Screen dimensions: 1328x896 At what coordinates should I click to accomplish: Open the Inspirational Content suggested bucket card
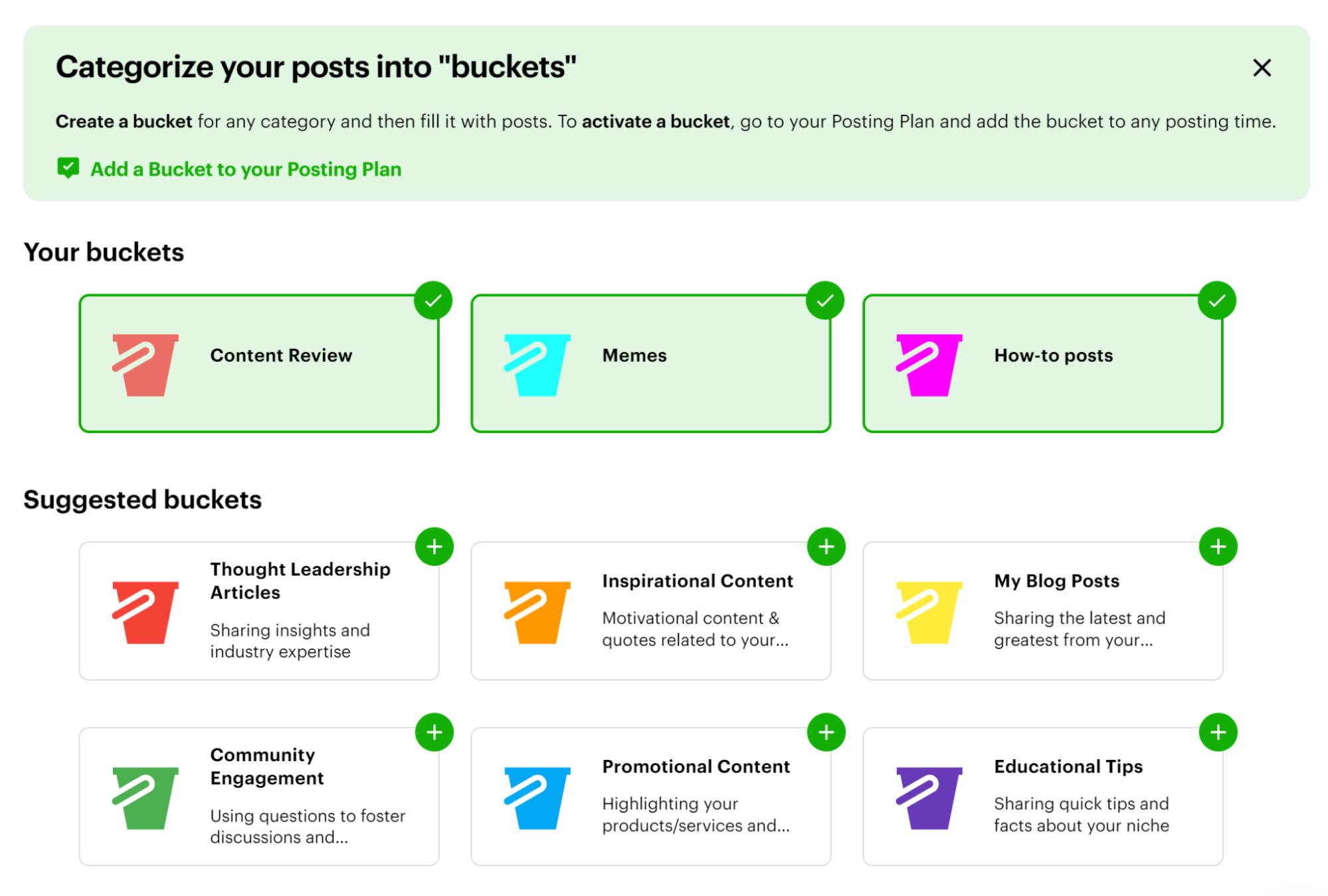[x=650, y=610]
